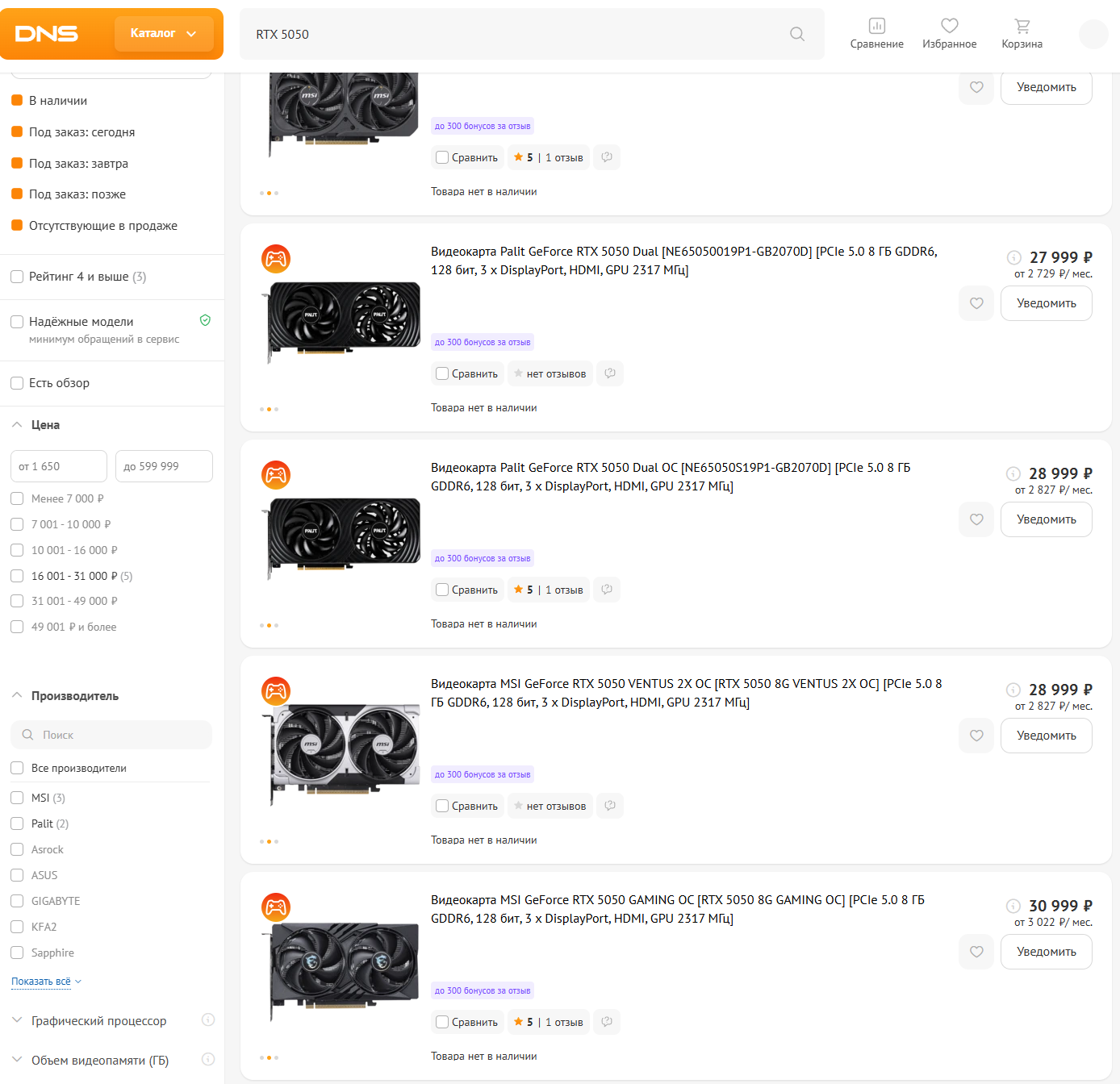Toggle Отсутствующие в продаже filter
The image size is (1120, 1084).
17,225
